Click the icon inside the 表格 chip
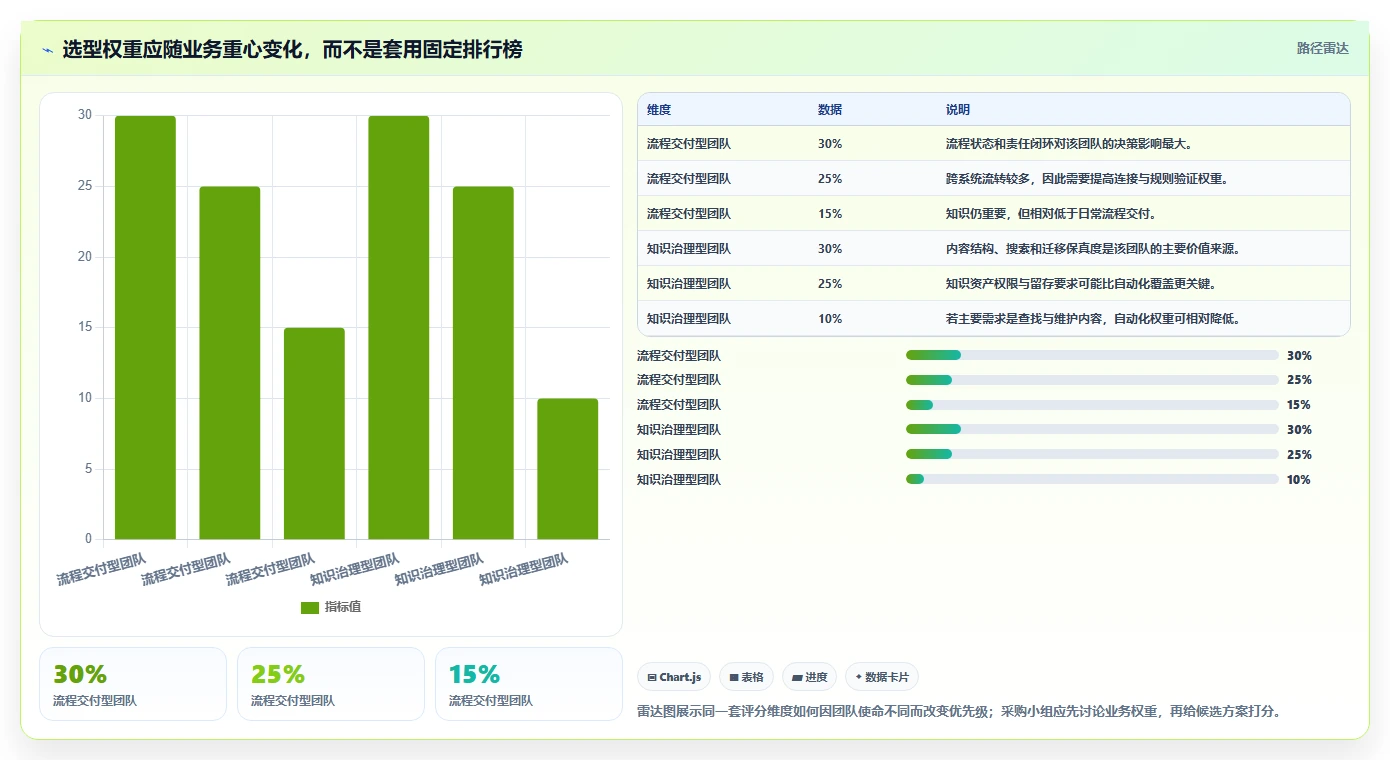Image resolution: width=1390 pixels, height=760 pixels. coord(734,678)
